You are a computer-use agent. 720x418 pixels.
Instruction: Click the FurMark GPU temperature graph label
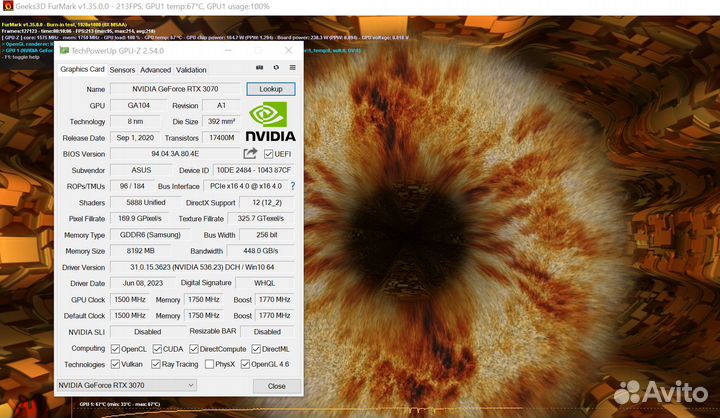pyautogui.click(x=120, y=404)
